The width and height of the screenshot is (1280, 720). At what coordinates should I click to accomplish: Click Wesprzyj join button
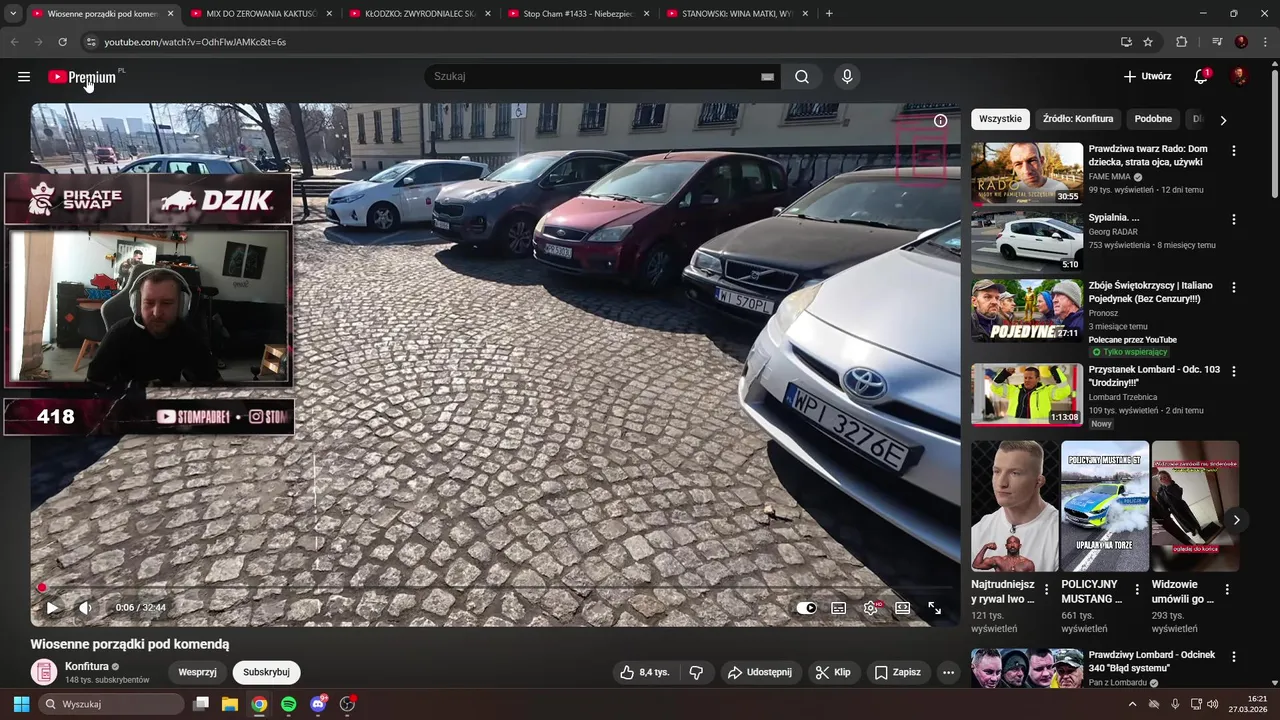click(198, 673)
